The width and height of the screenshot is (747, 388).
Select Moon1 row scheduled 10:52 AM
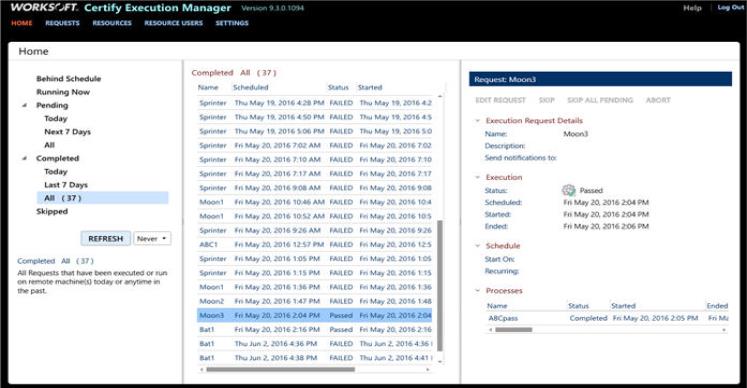pyautogui.click(x=315, y=216)
